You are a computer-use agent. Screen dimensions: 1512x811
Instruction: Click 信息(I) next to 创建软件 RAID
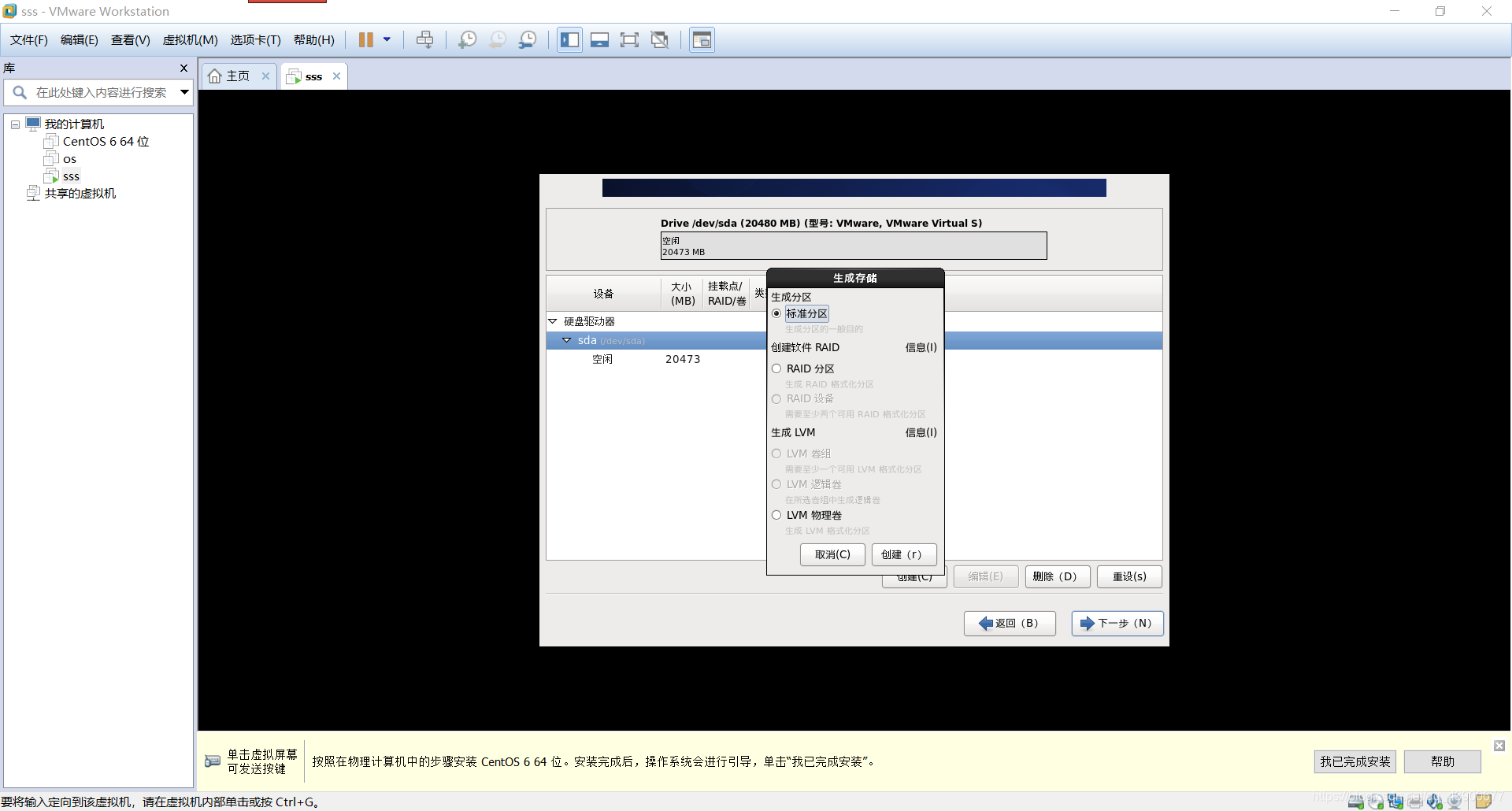pyautogui.click(x=921, y=347)
